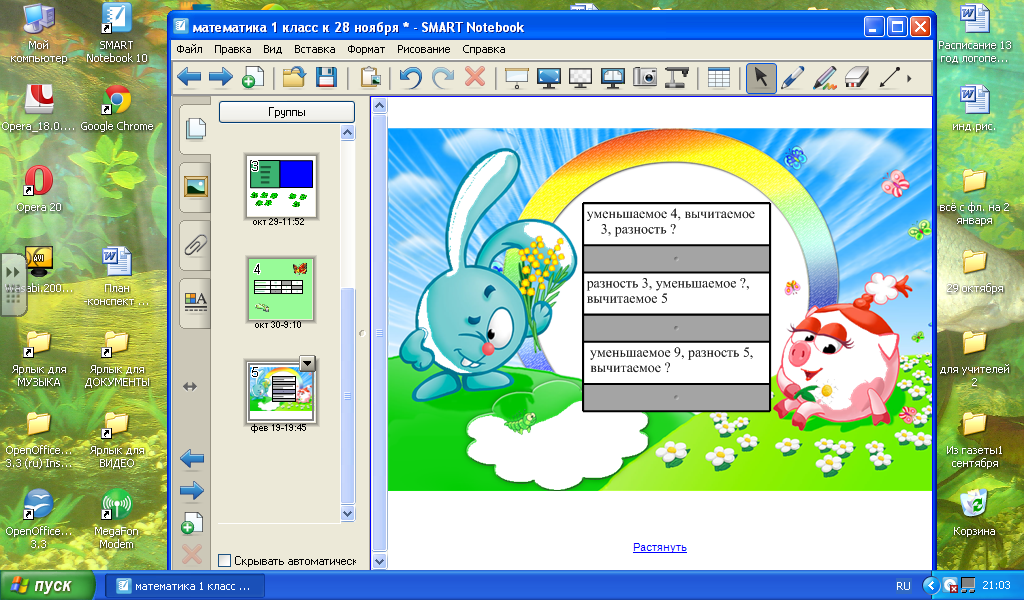Expand hidden system tray icons
Viewport: 1024px width, 600px height.
[931, 586]
